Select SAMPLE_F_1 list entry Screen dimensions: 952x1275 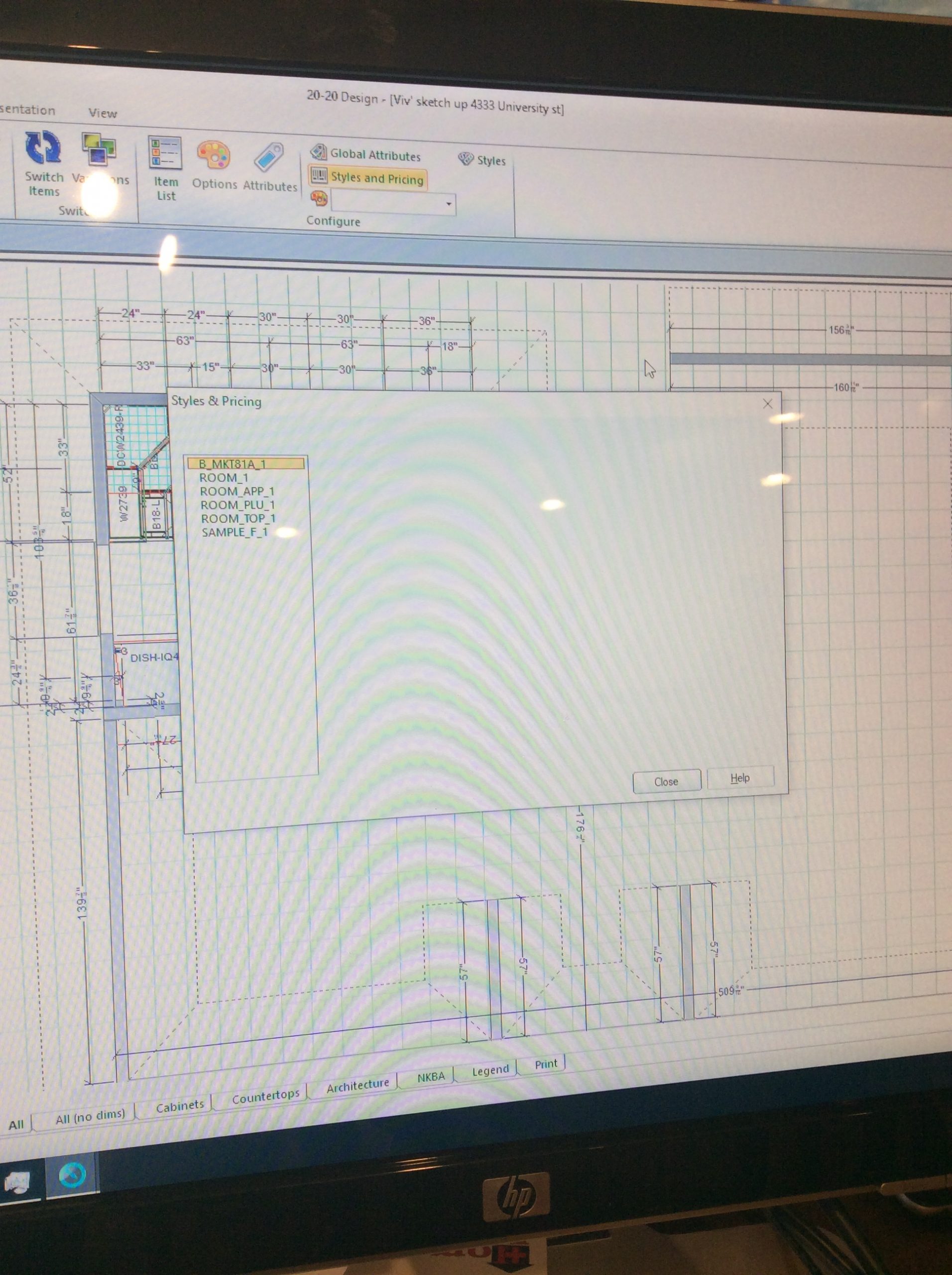235,532
